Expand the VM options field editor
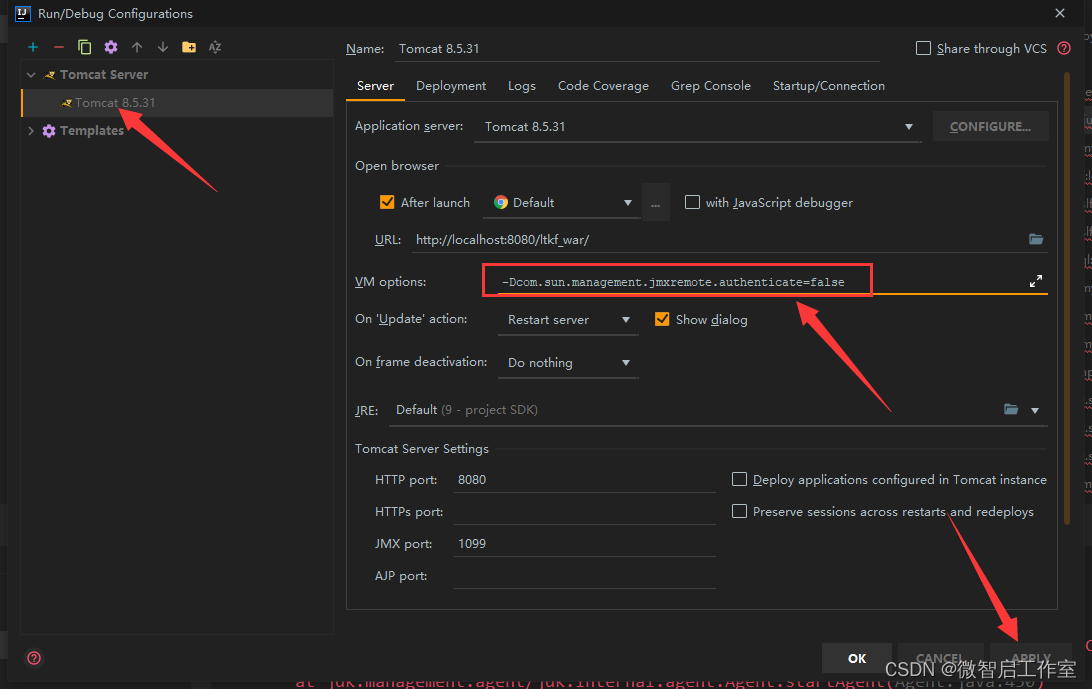Screen dimensions: 1092x689 pyautogui.click(x=1036, y=281)
